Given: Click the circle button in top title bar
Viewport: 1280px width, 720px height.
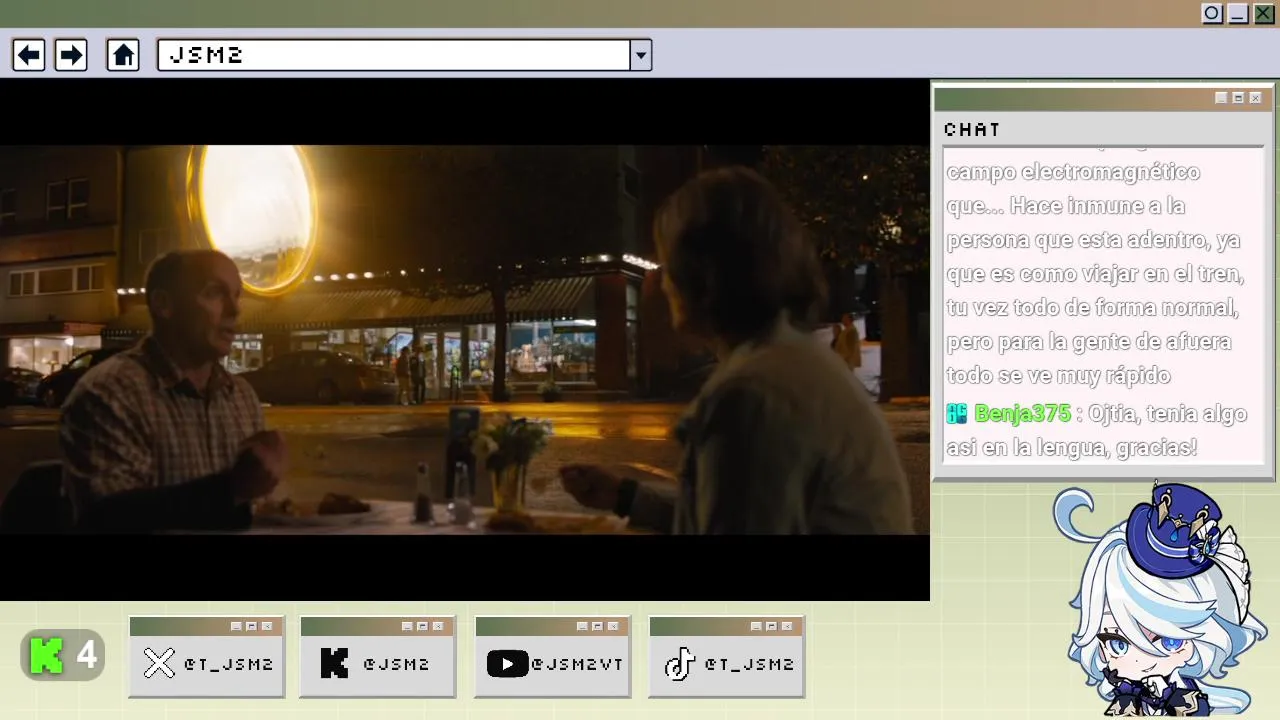Looking at the screenshot, I should pyautogui.click(x=1212, y=13).
